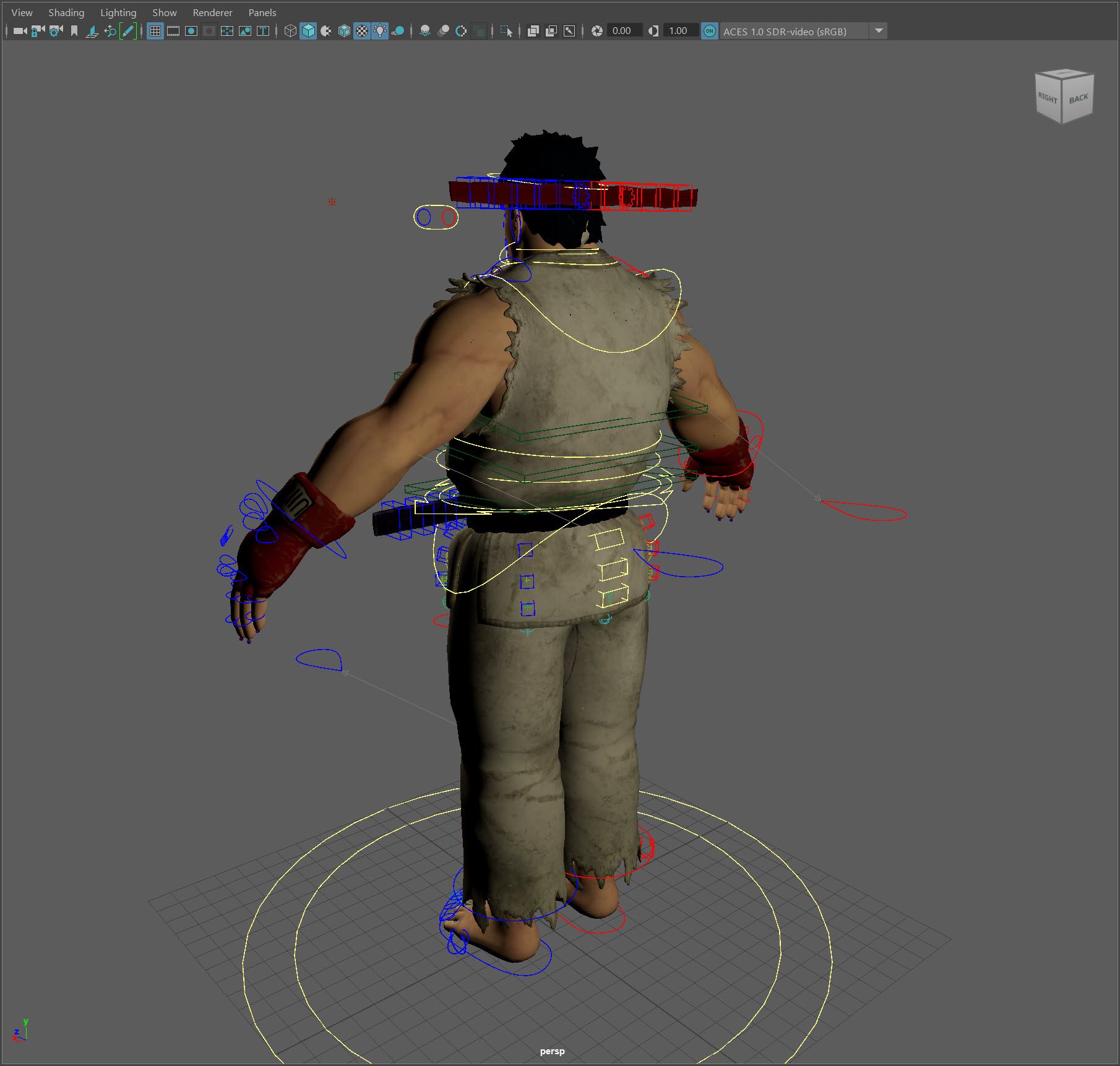Click X-Ray Active Components icon
The width and height of the screenshot is (1120, 1066).
tap(551, 31)
